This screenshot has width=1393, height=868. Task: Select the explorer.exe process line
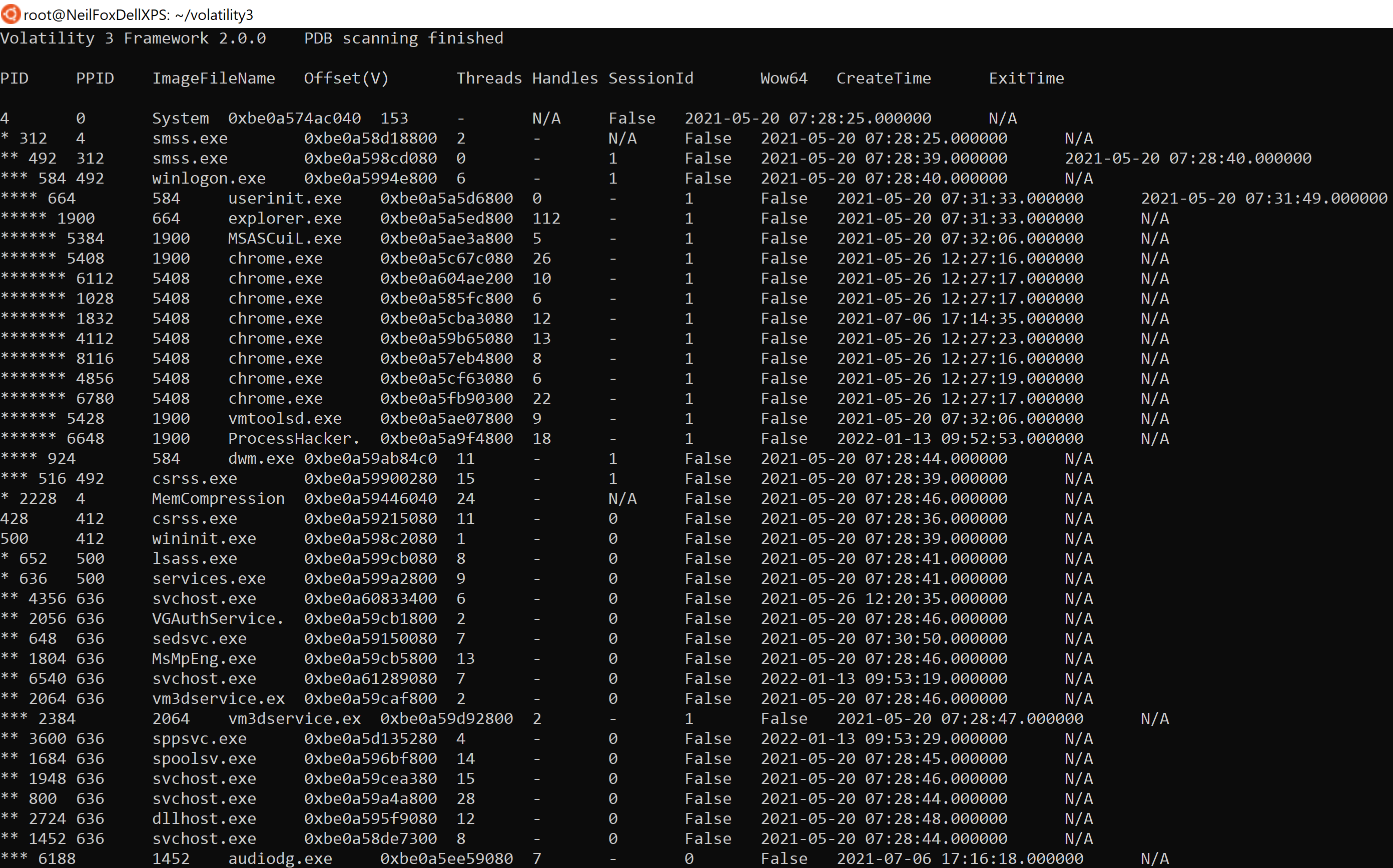point(285,218)
